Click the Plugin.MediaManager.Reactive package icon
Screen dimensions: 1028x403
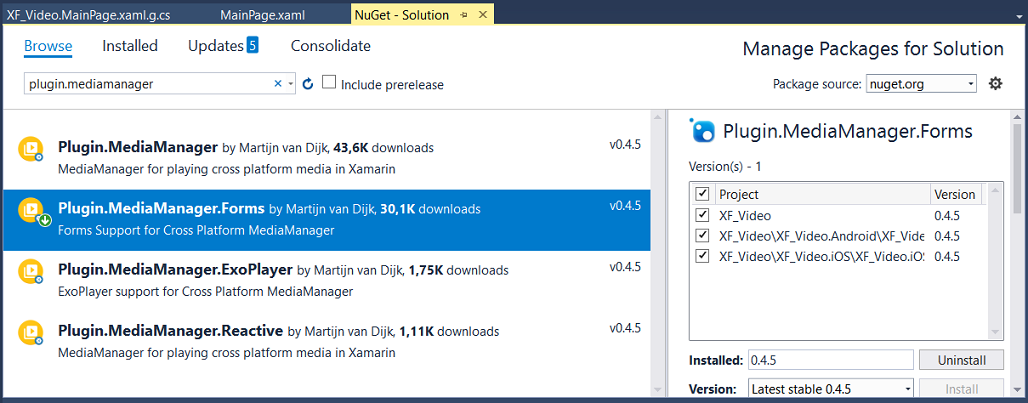pyautogui.click(x=30, y=332)
